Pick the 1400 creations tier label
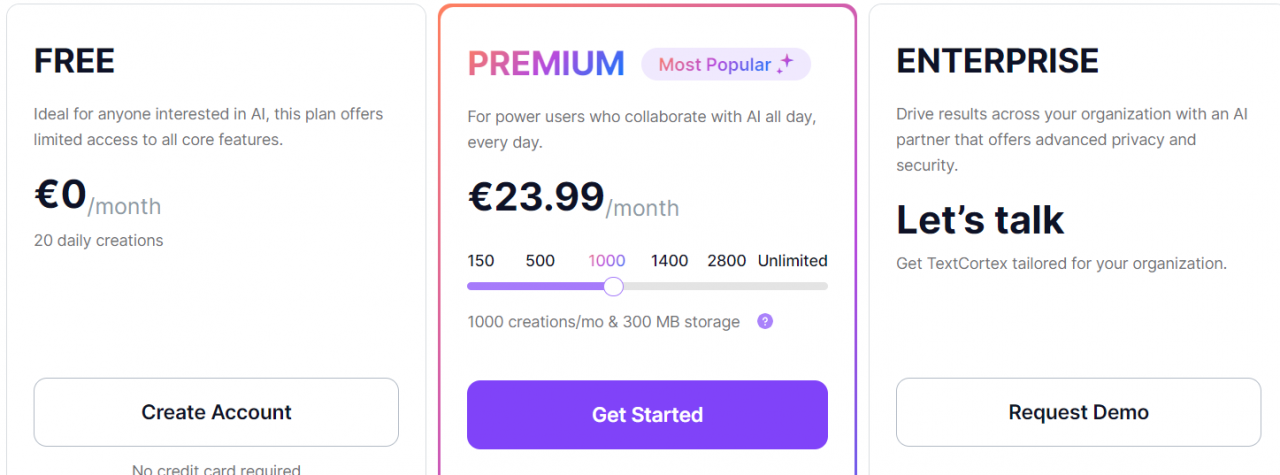This screenshot has width=1280, height=475. click(669, 261)
